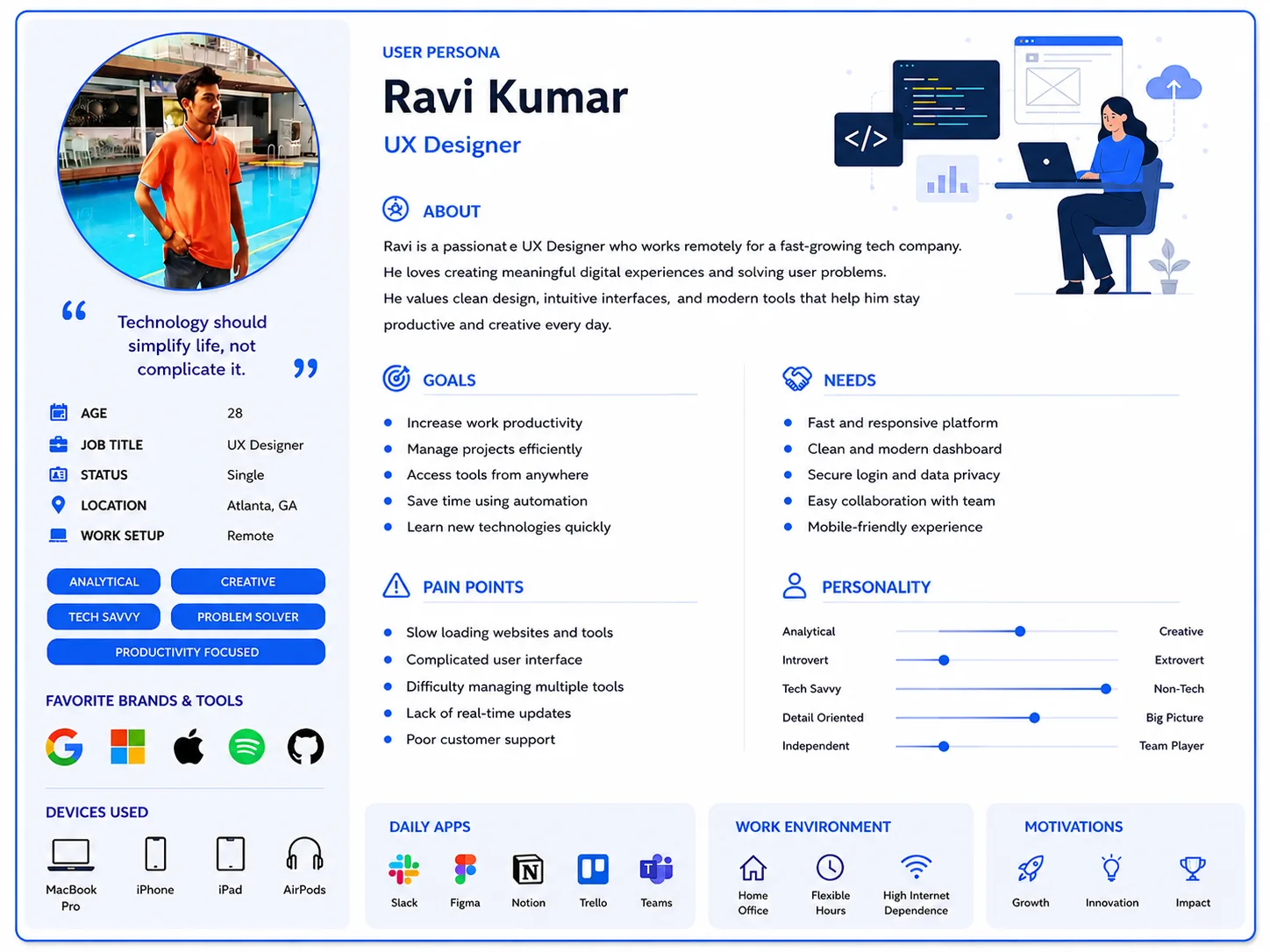Click the Microsoft logo icon

128,747
